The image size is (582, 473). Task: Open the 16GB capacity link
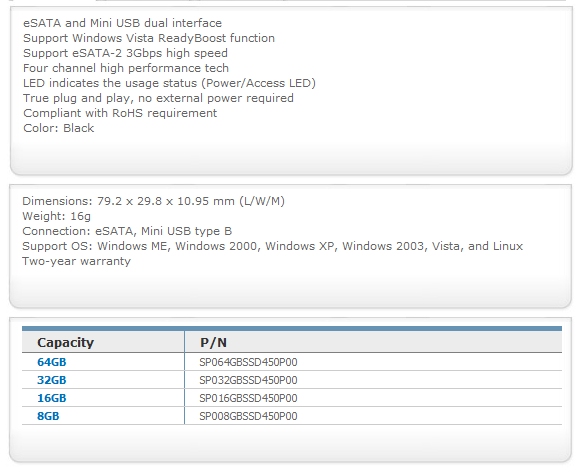(x=52, y=398)
